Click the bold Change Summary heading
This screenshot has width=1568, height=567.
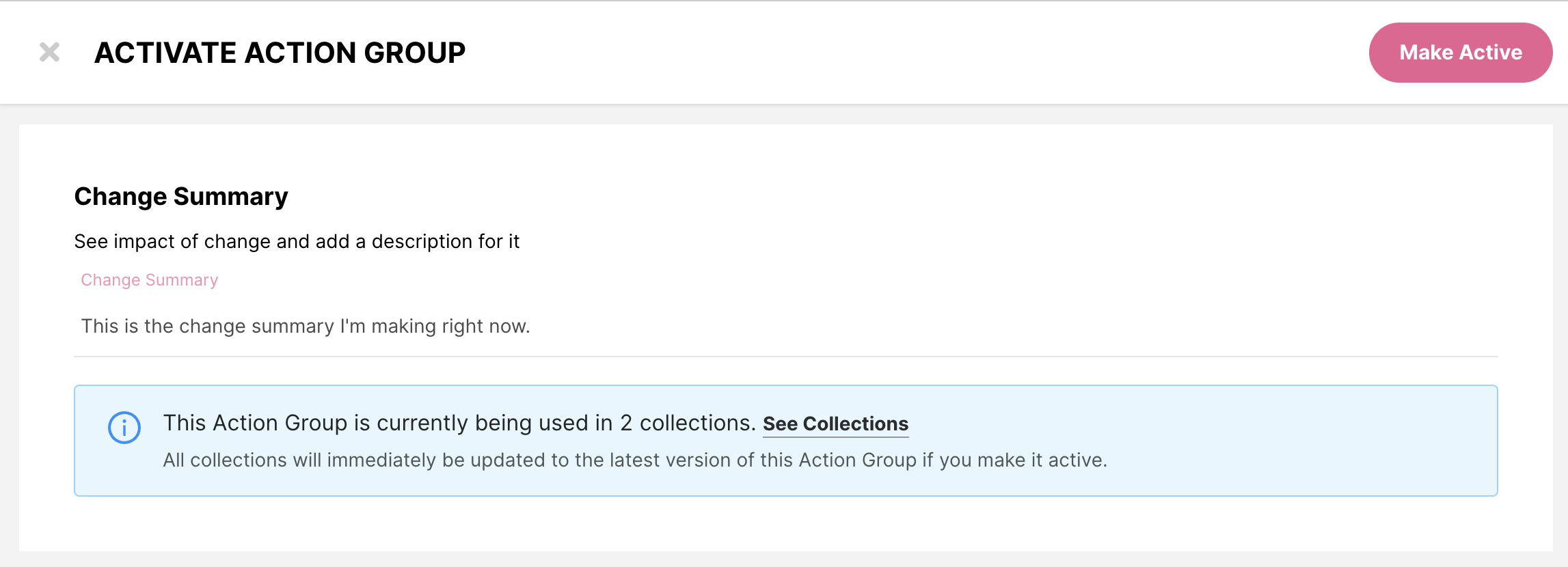(181, 197)
